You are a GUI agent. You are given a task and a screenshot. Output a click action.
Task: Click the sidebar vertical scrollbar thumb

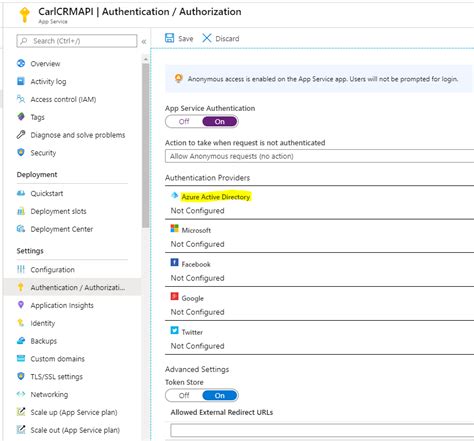[x=145, y=145]
